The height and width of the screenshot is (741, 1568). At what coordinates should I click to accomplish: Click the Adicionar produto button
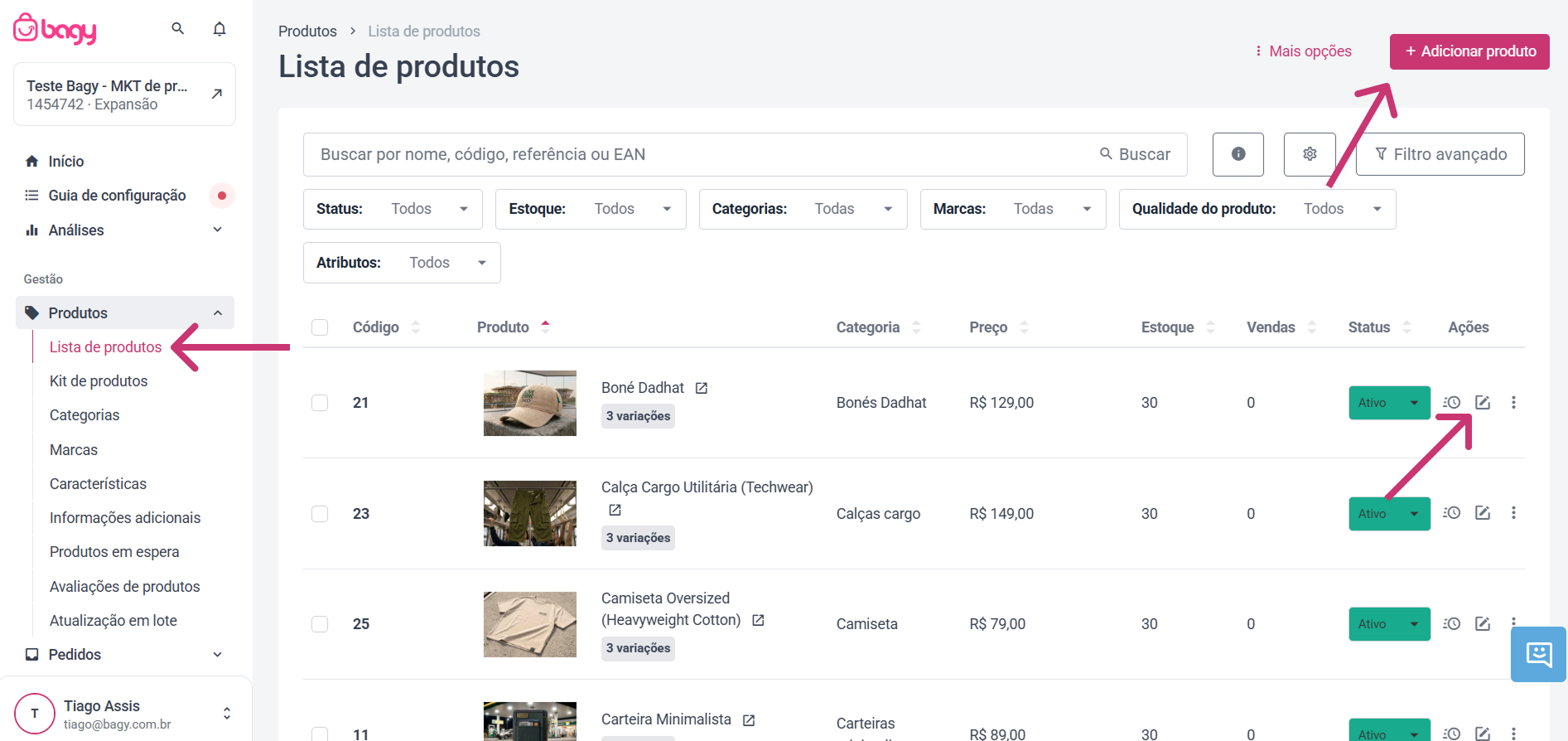point(1469,51)
